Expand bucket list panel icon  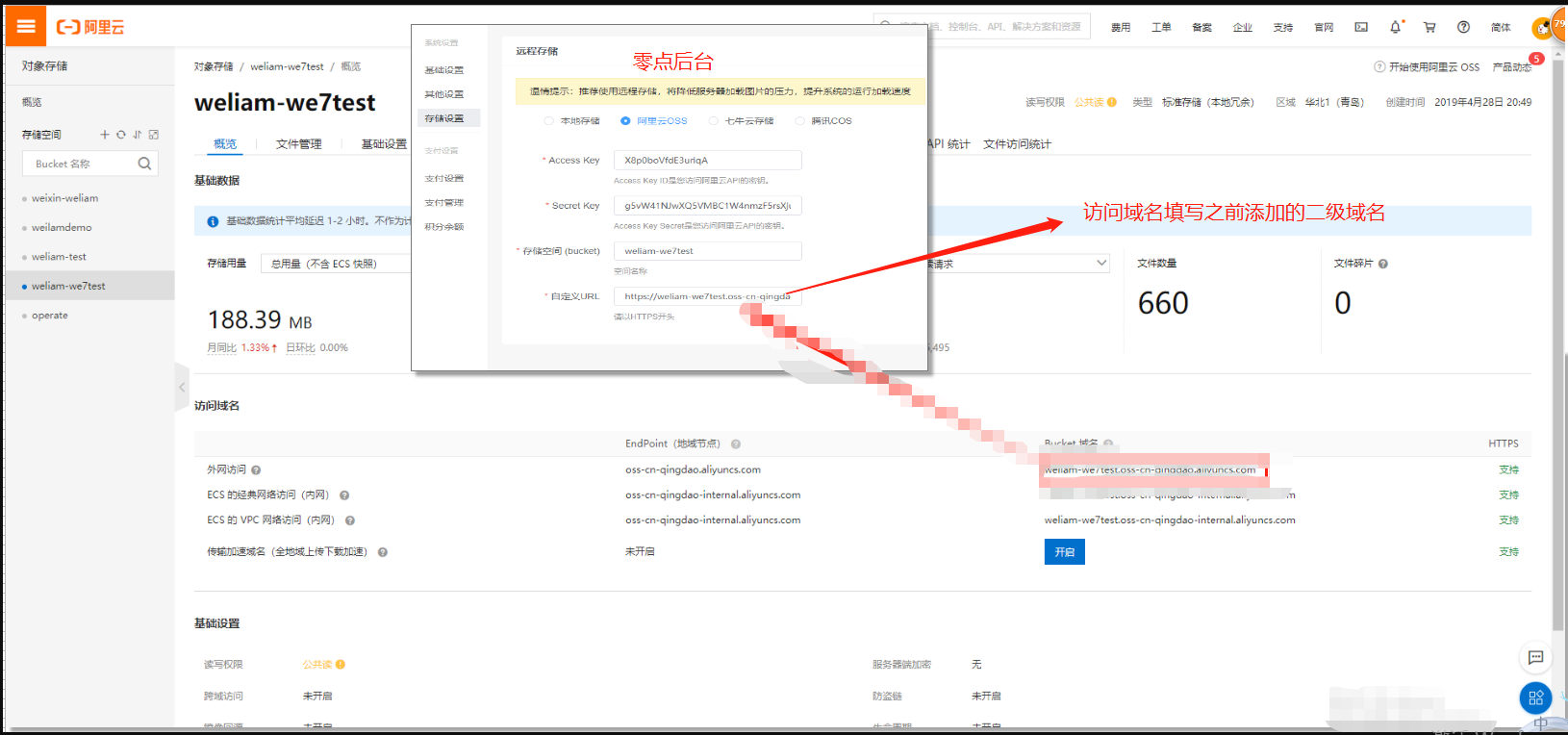(x=154, y=135)
